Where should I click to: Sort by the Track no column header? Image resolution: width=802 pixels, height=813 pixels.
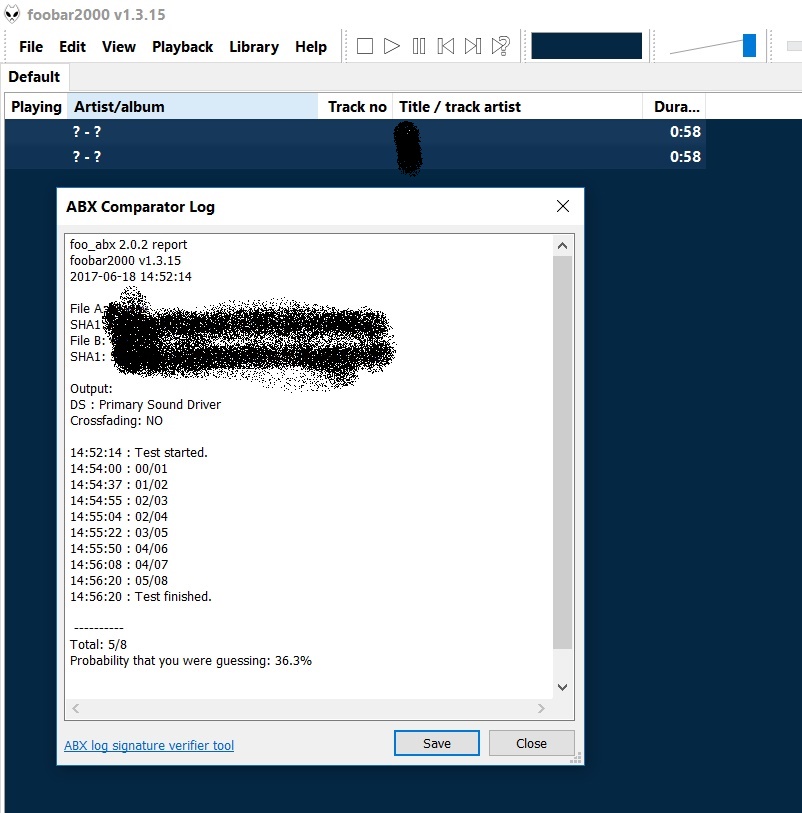(356, 107)
